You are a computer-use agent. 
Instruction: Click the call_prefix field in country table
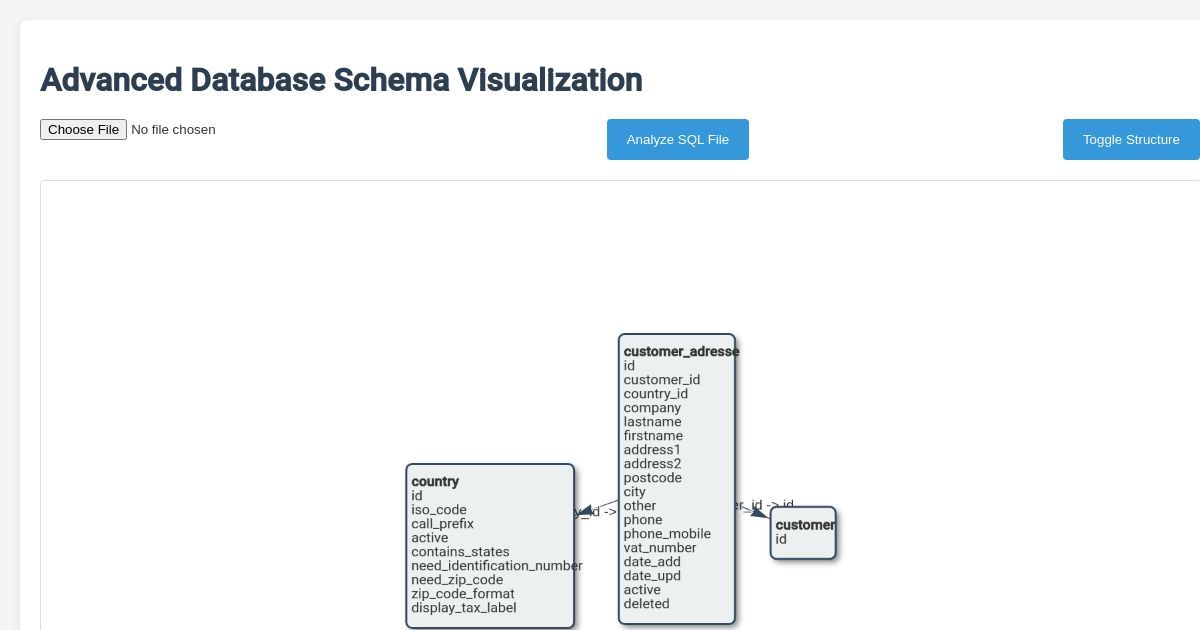(442, 524)
